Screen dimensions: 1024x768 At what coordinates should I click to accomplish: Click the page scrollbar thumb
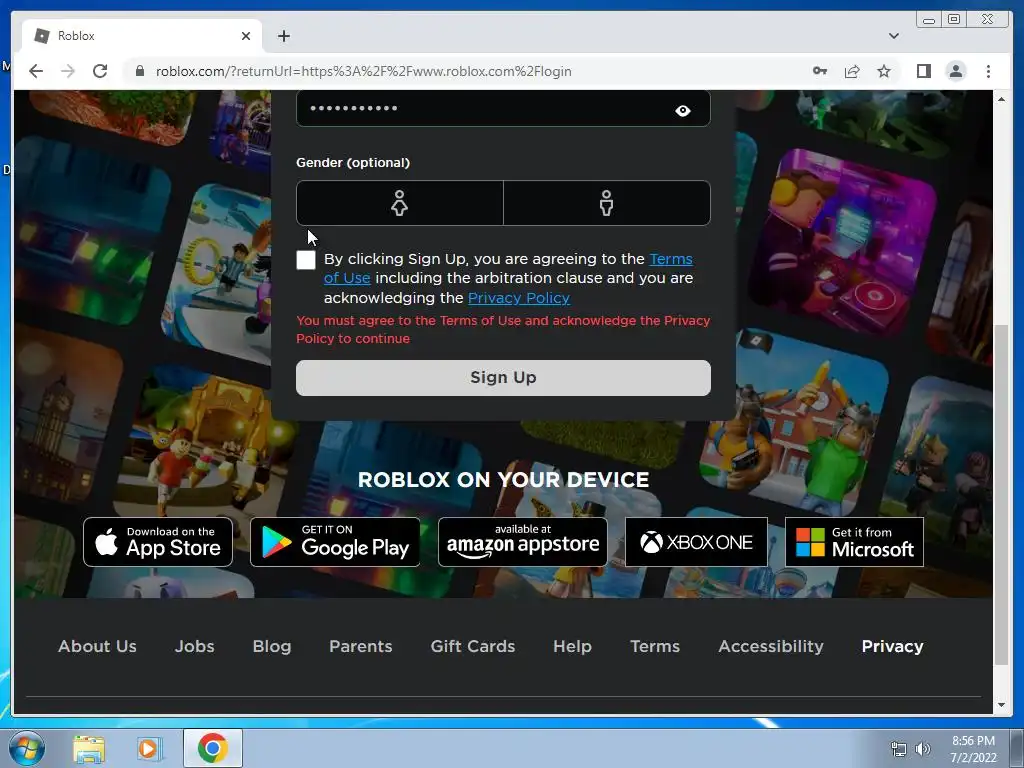pos(1001,494)
